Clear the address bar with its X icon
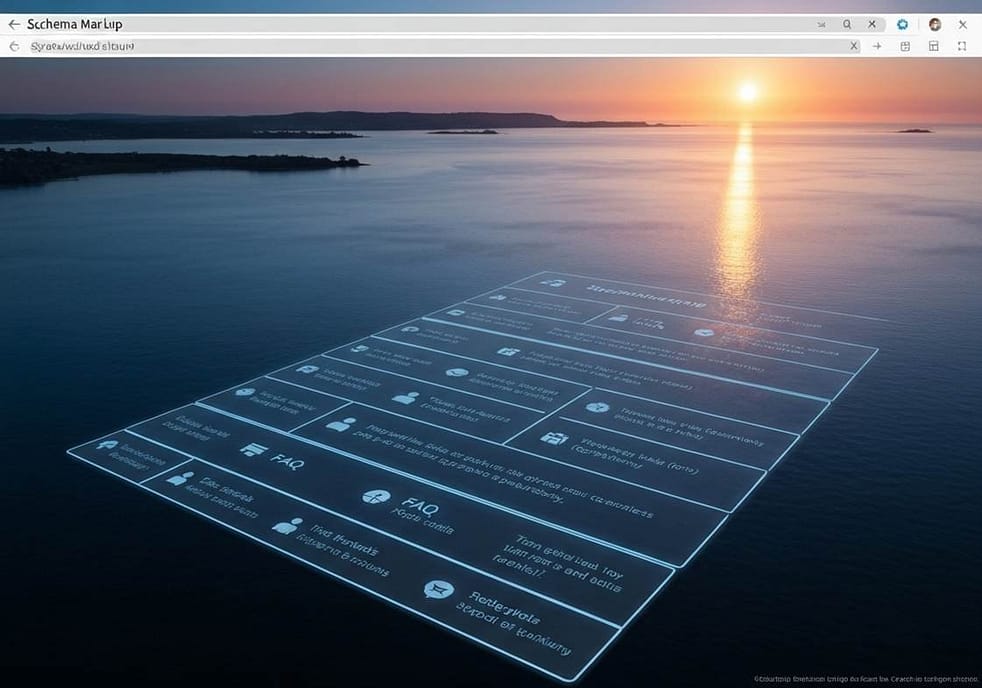This screenshot has height=688, width=982. tap(854, 46)
